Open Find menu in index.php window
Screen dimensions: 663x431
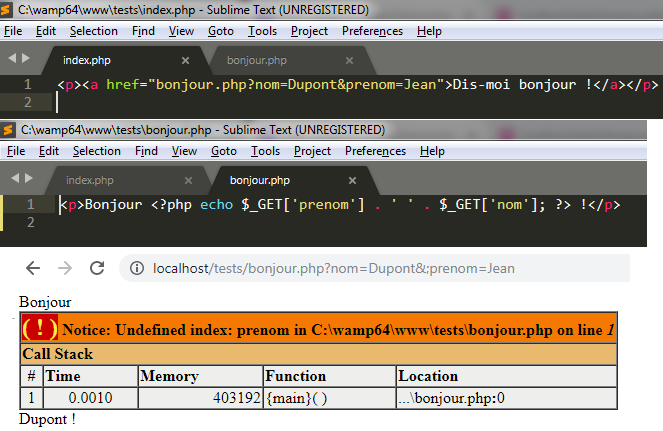143,31
